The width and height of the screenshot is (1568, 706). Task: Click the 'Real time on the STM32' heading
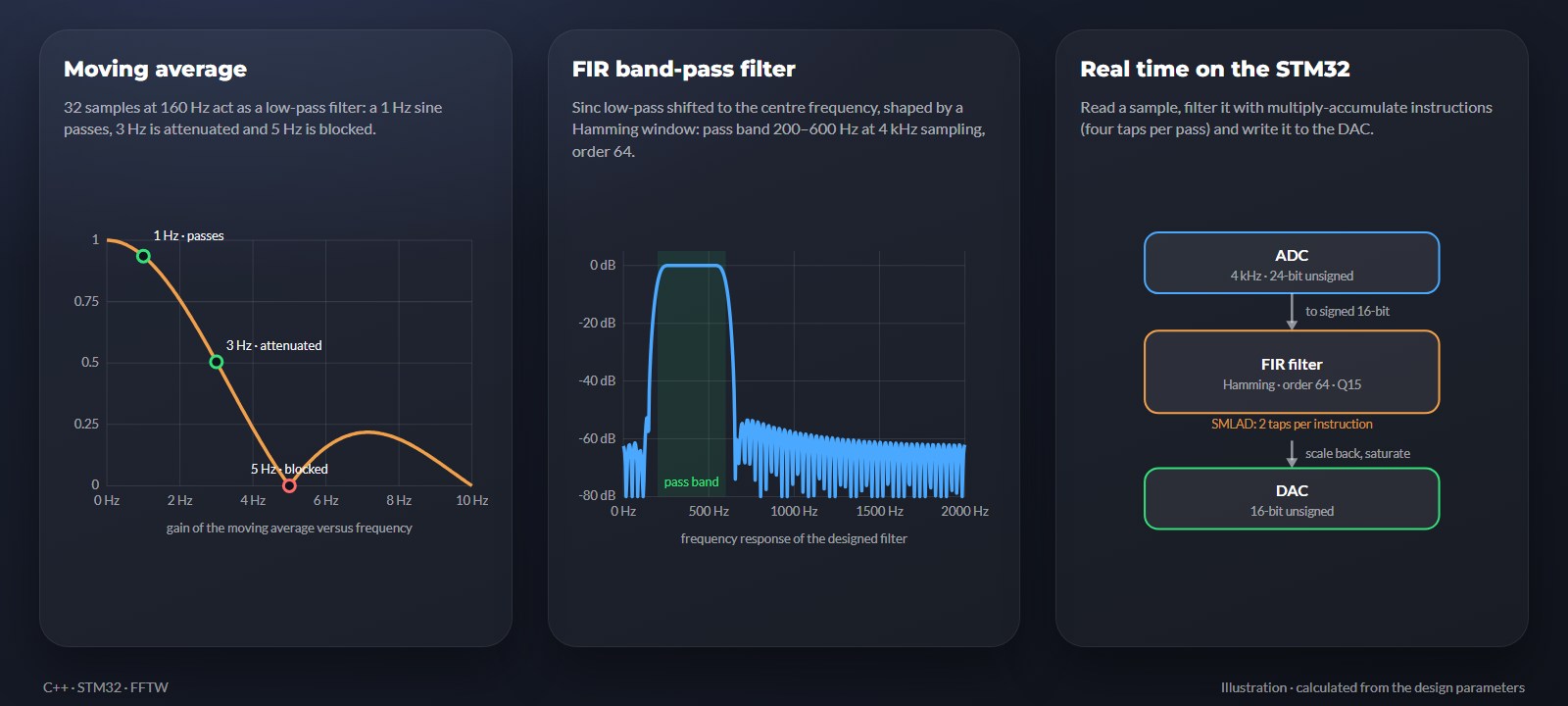[1215, 69]
